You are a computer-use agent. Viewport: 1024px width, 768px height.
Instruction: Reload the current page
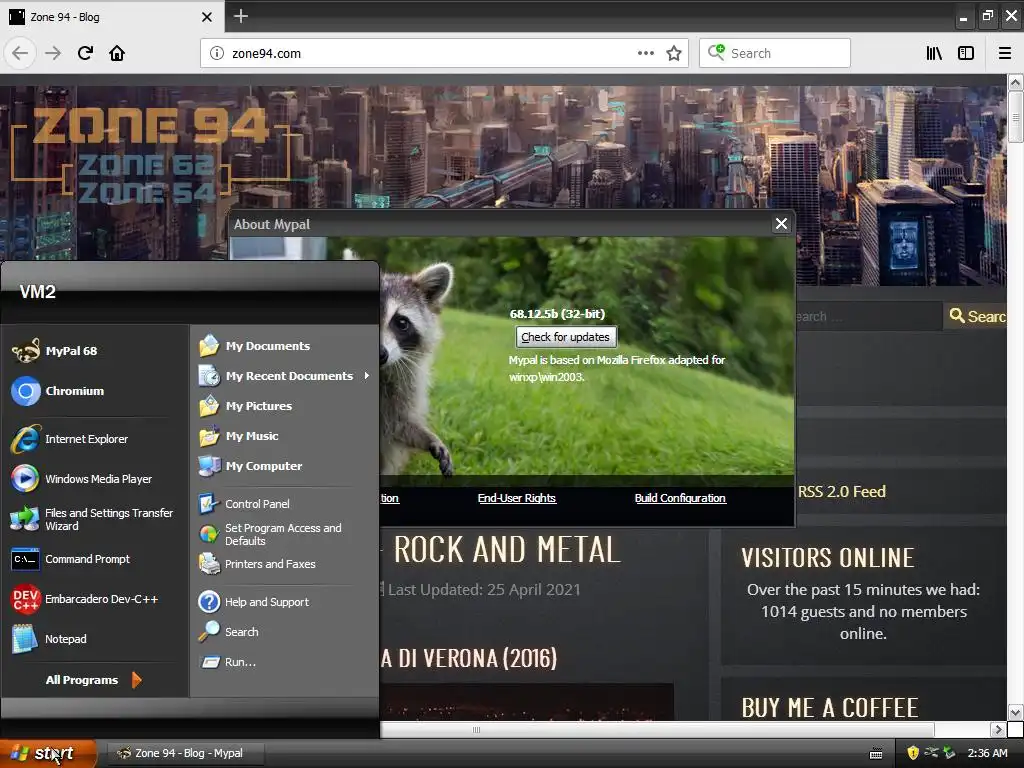[x=85, y=54]
